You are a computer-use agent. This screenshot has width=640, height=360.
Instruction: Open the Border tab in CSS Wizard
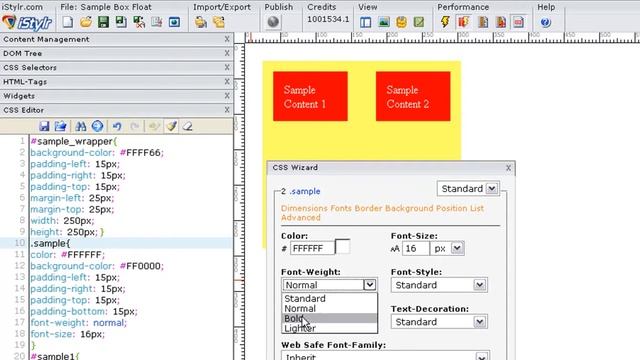(x=368, y=208)
